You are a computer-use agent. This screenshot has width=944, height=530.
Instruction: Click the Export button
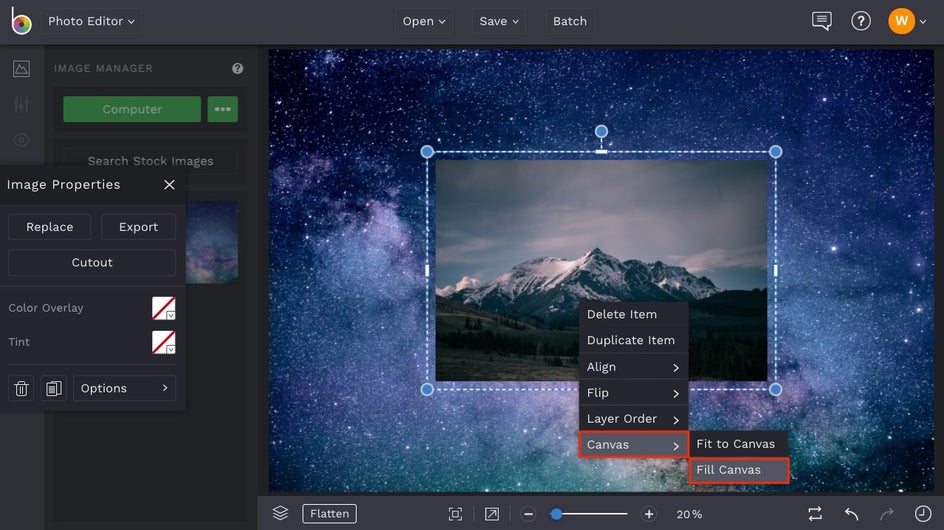pyautogui.click(x=138, y=227)
